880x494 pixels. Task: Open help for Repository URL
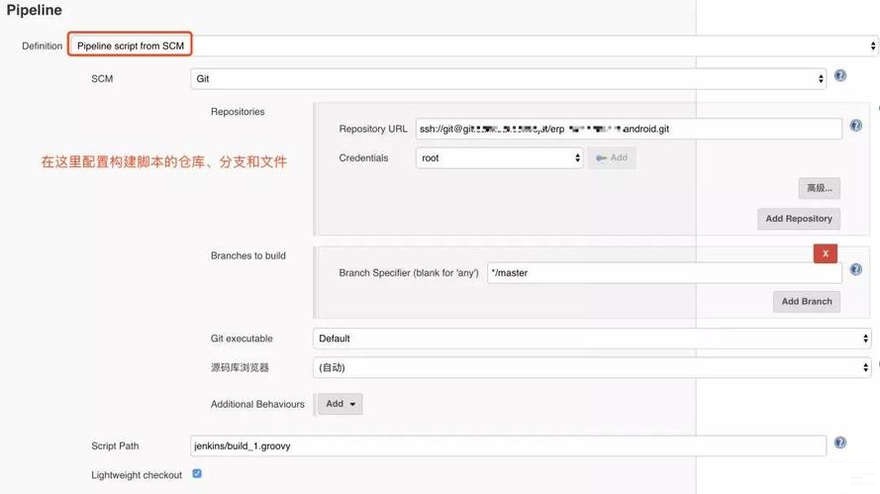pos(856,125)
